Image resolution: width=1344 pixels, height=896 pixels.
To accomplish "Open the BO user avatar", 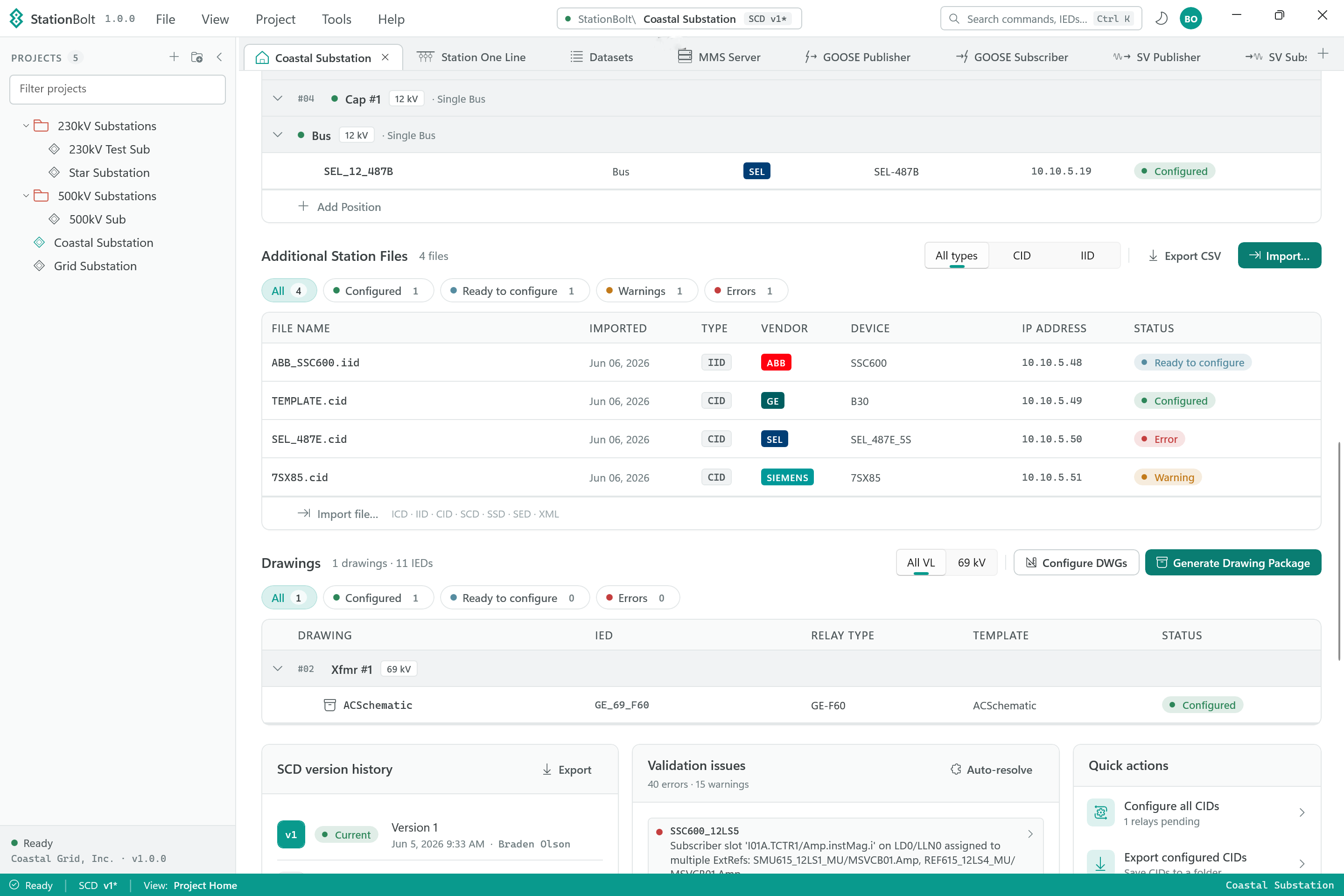I will pos(1191,19).
